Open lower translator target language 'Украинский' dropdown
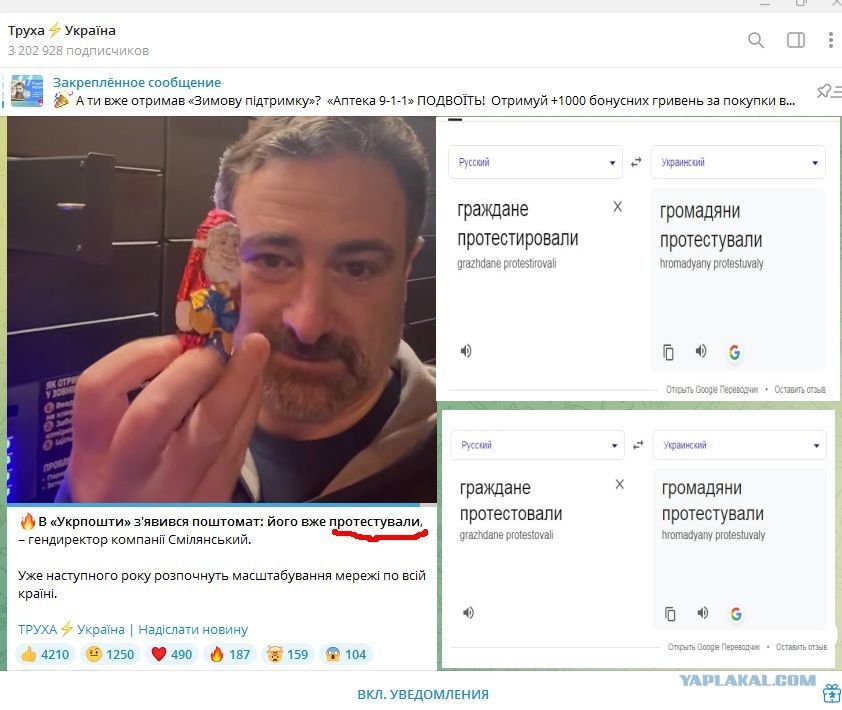The height and width of the screenshot is (710, 842). (739, 445)
